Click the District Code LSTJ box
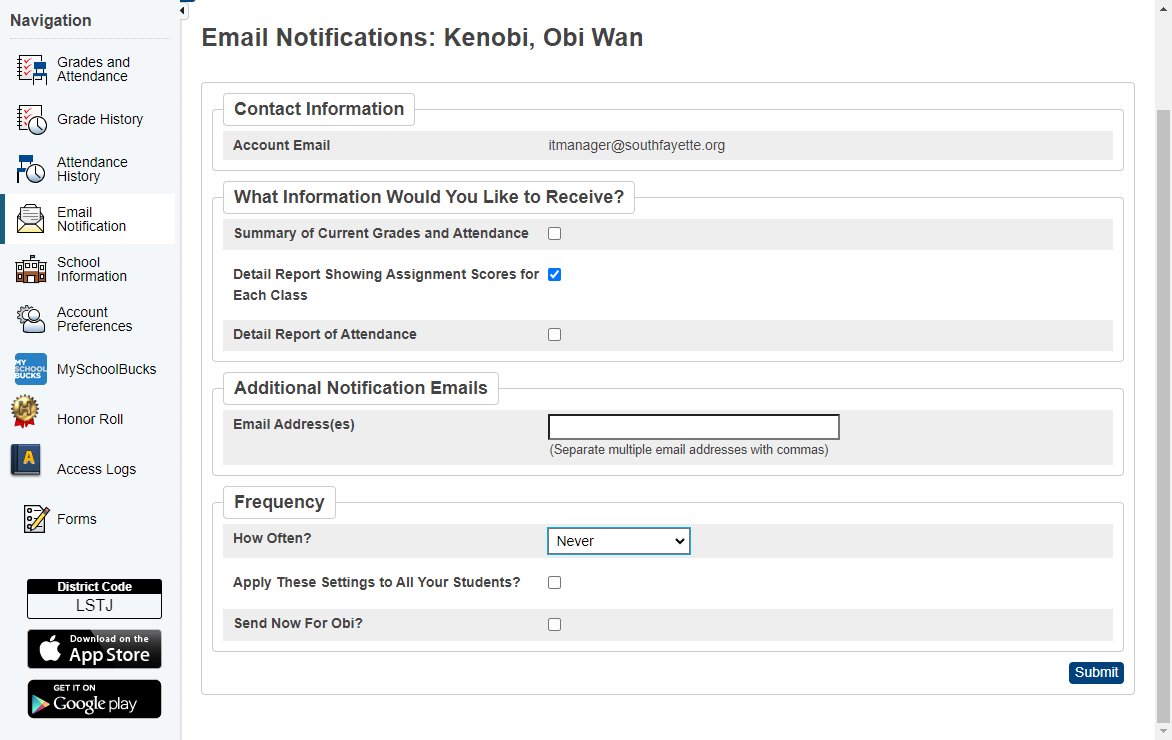 94,599
